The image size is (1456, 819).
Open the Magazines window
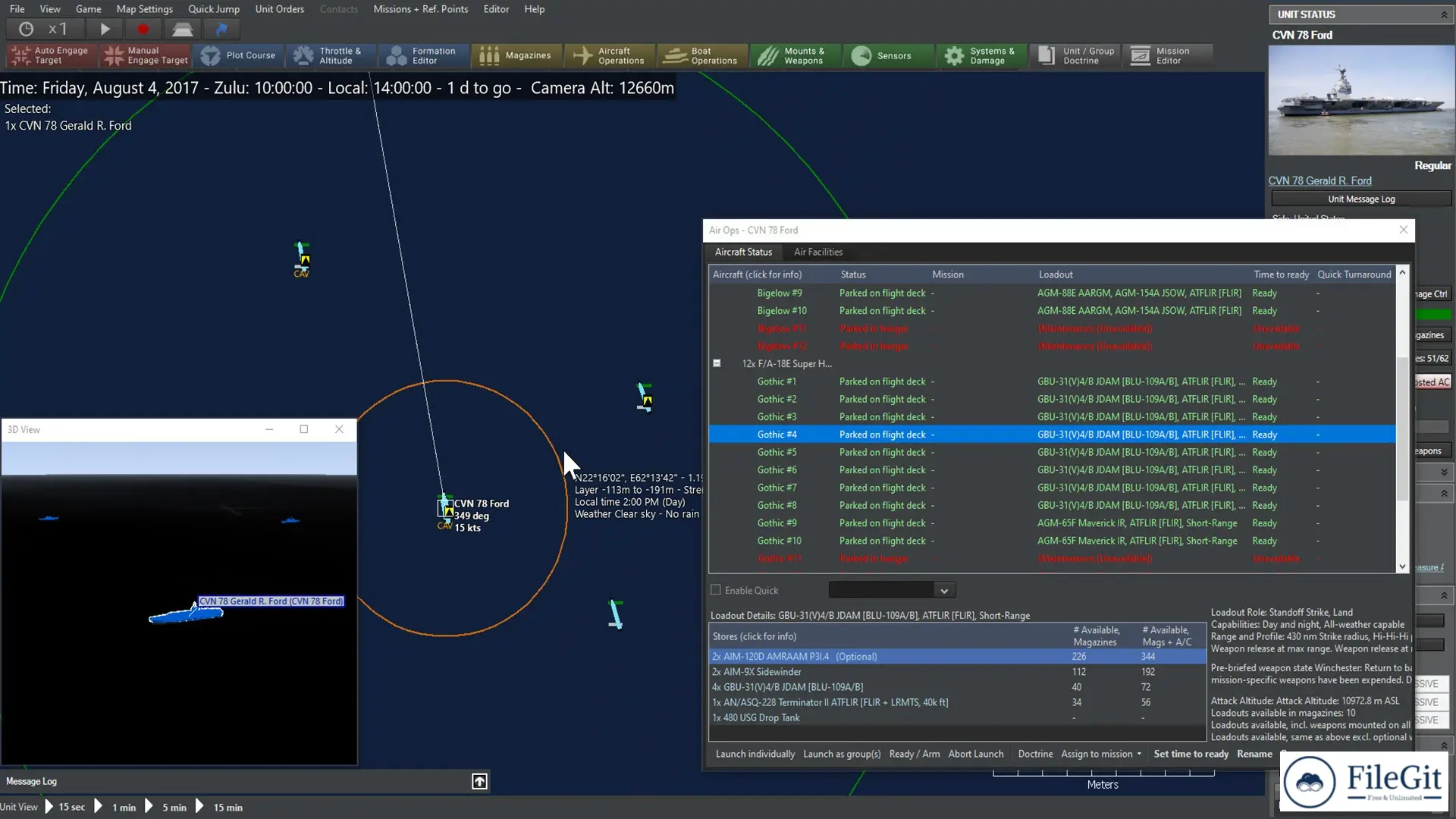tap(517, 55)
